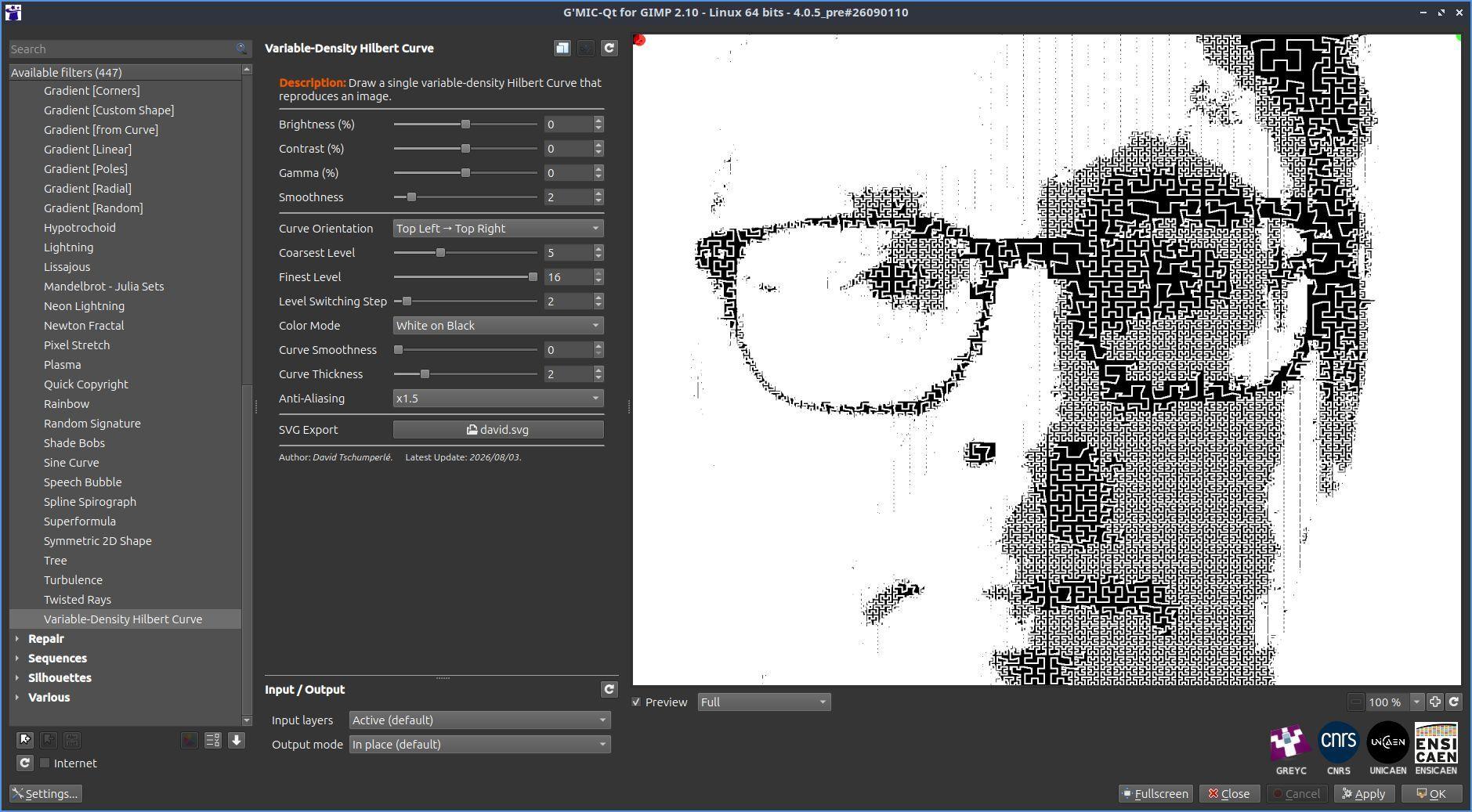This screenshot has width=1472, height=812.
Task: Open the Curve Orientation dropdown
Action: click(498, 229)
